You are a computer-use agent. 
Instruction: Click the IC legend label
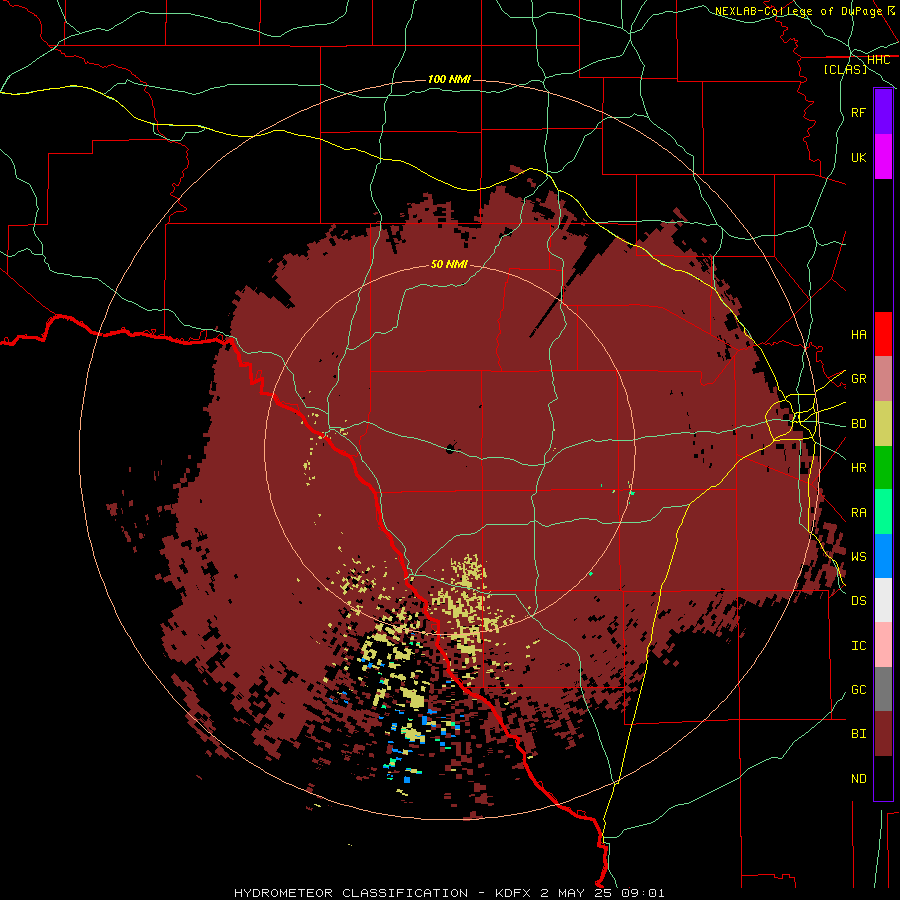point(858,646)
